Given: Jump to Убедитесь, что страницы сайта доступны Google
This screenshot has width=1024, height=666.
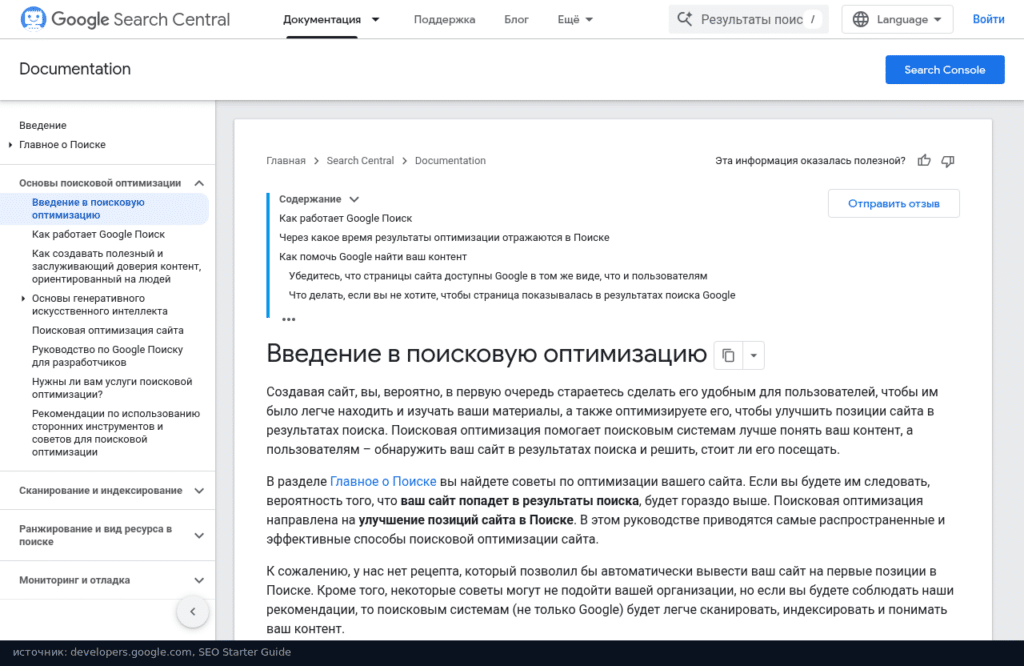Looking at the screenshot, I should (498, 276).
